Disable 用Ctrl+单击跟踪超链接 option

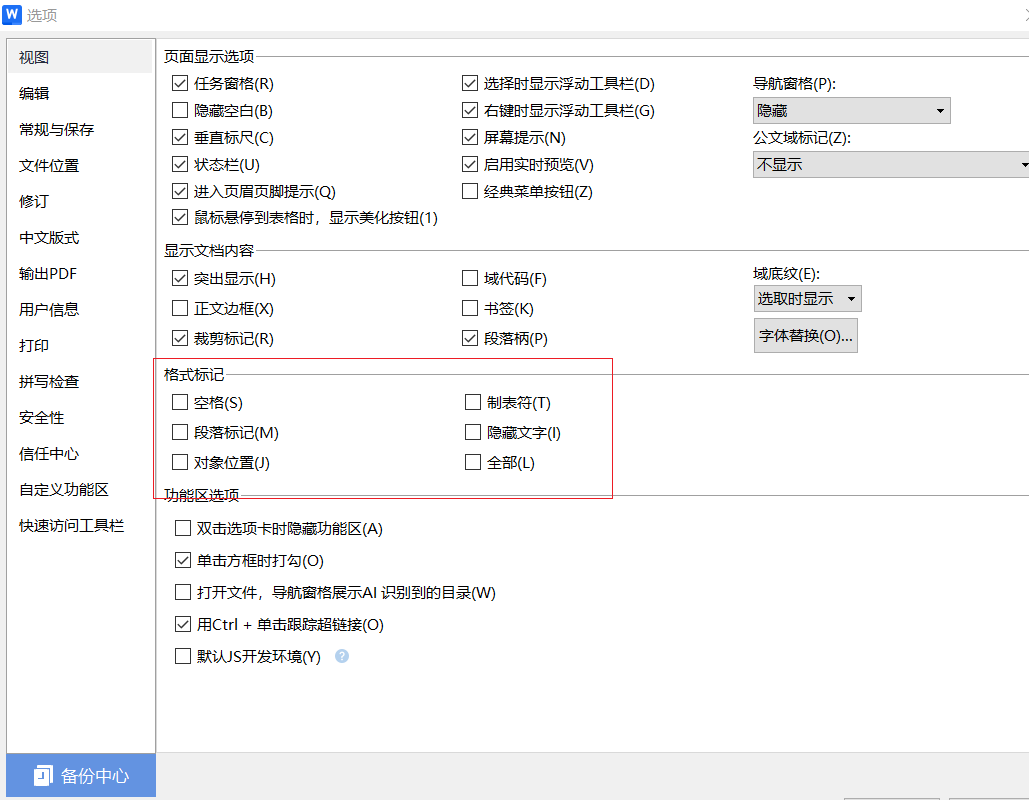183,624
